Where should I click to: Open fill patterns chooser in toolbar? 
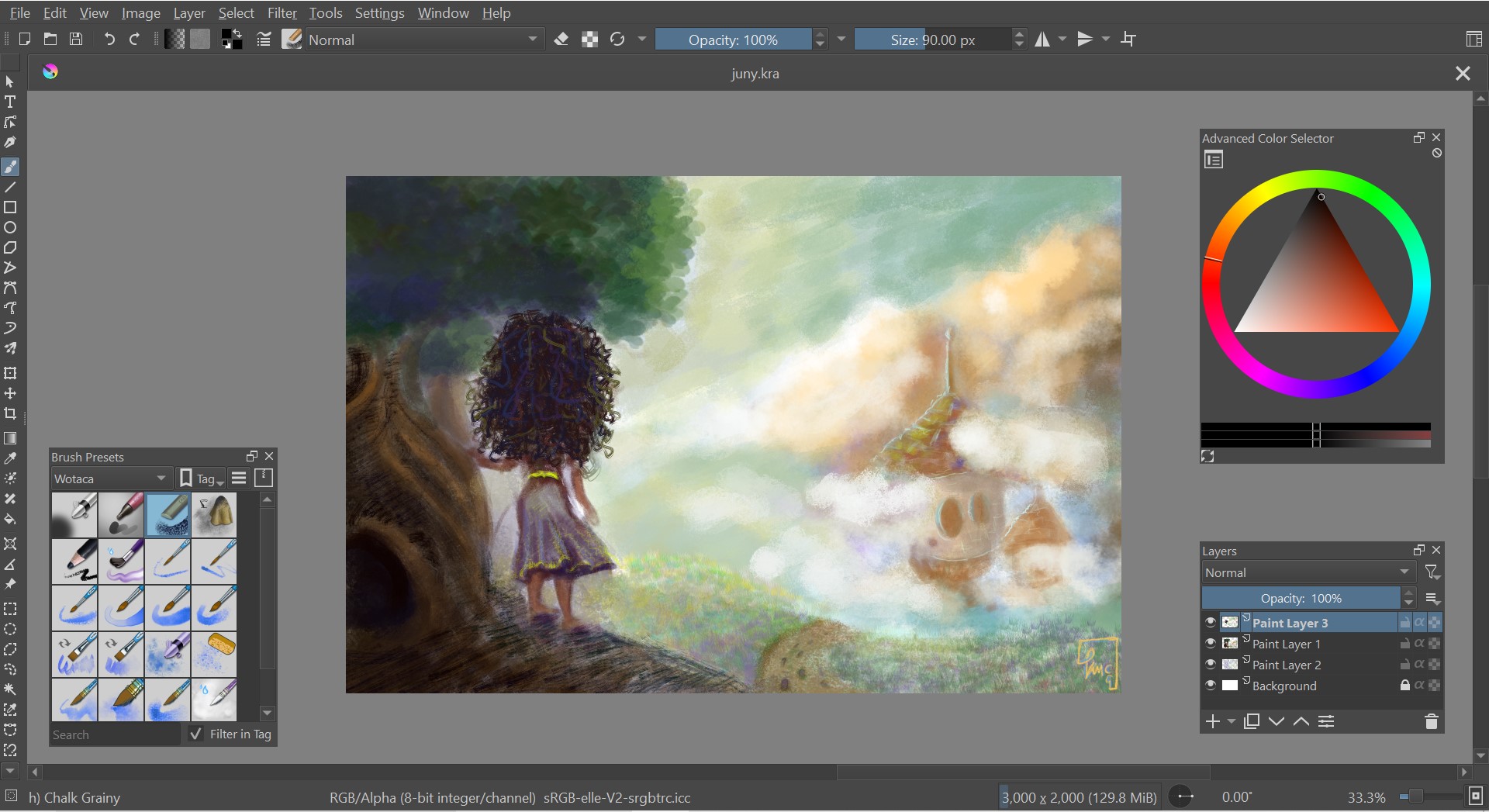point(200,39)
